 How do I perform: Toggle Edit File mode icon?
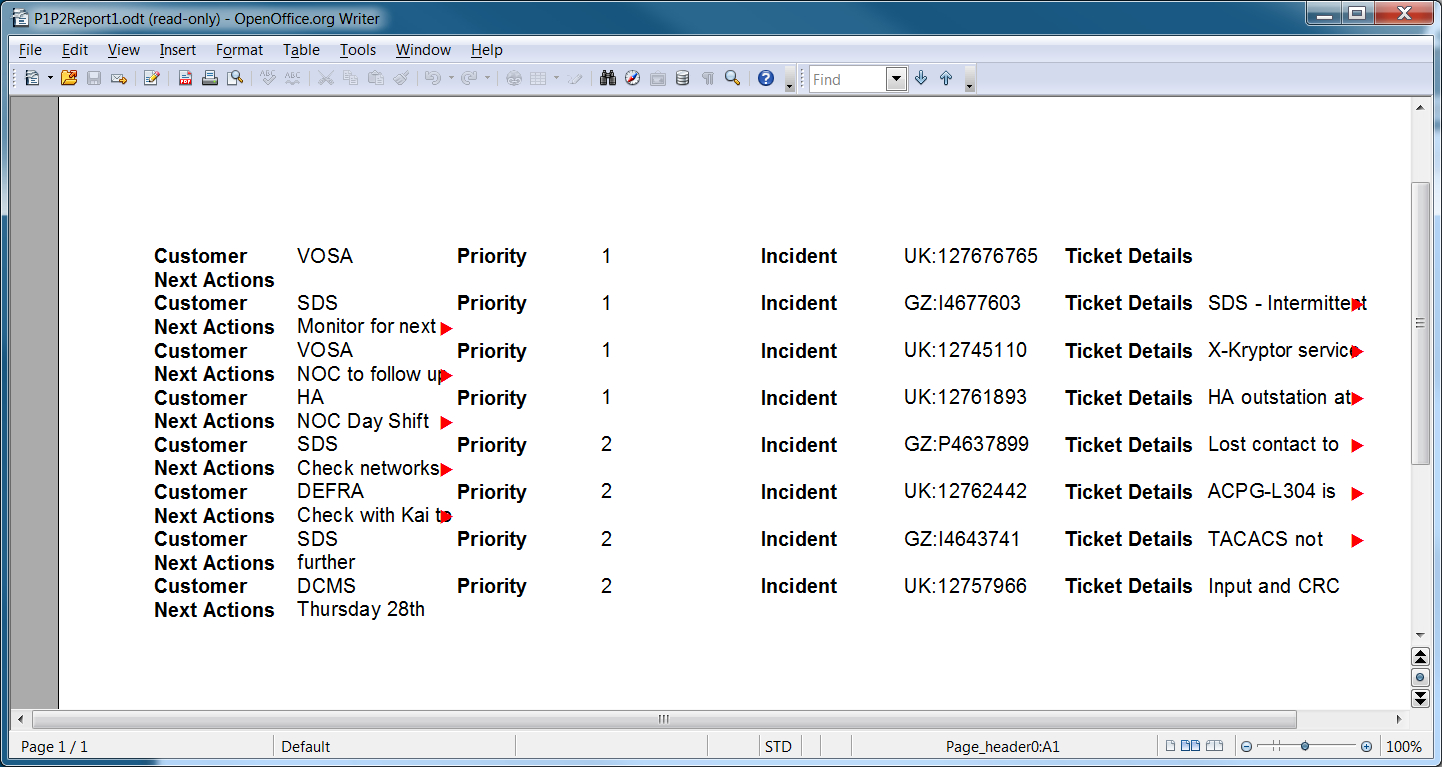pyautogui.click(x=151, y=78)
